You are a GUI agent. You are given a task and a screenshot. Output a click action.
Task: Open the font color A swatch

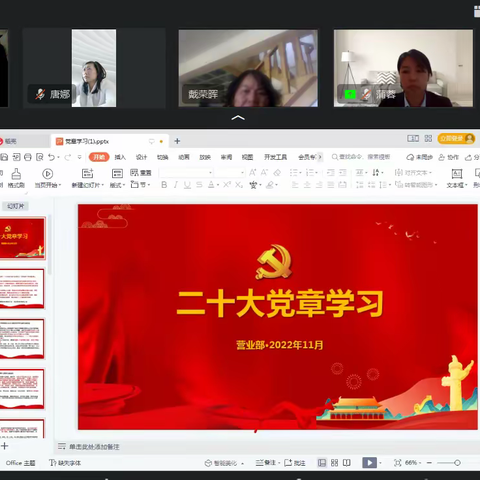211,185
